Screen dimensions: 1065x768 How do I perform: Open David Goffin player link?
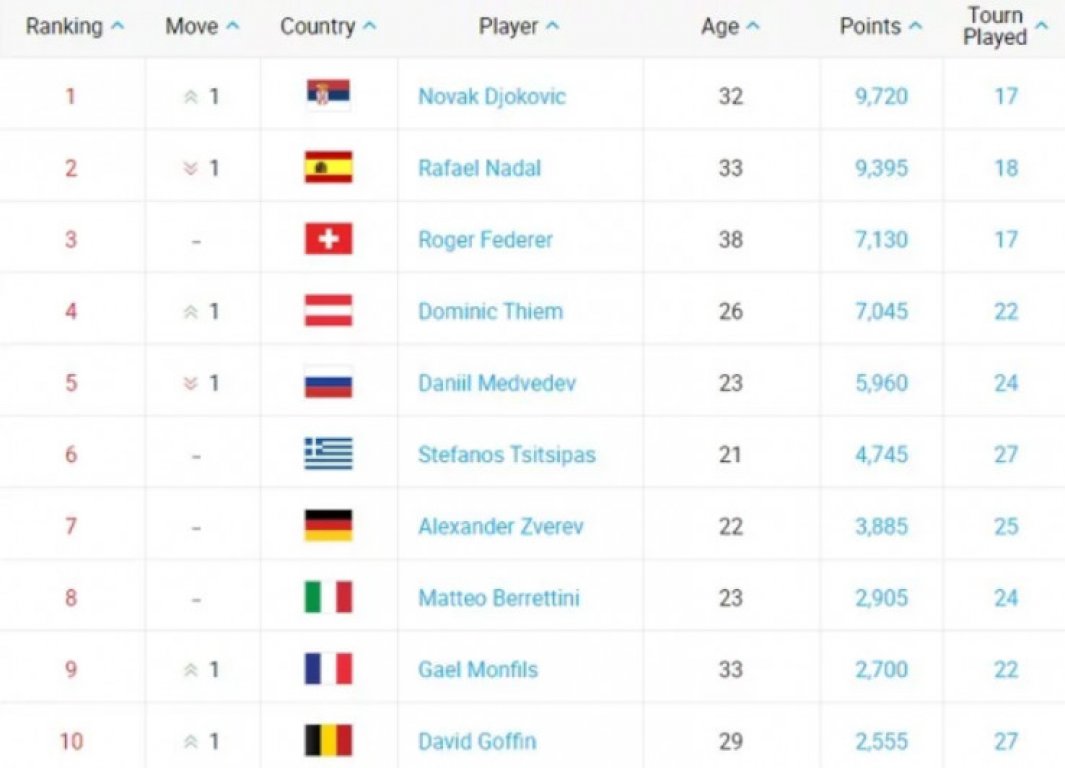[477, 742]
